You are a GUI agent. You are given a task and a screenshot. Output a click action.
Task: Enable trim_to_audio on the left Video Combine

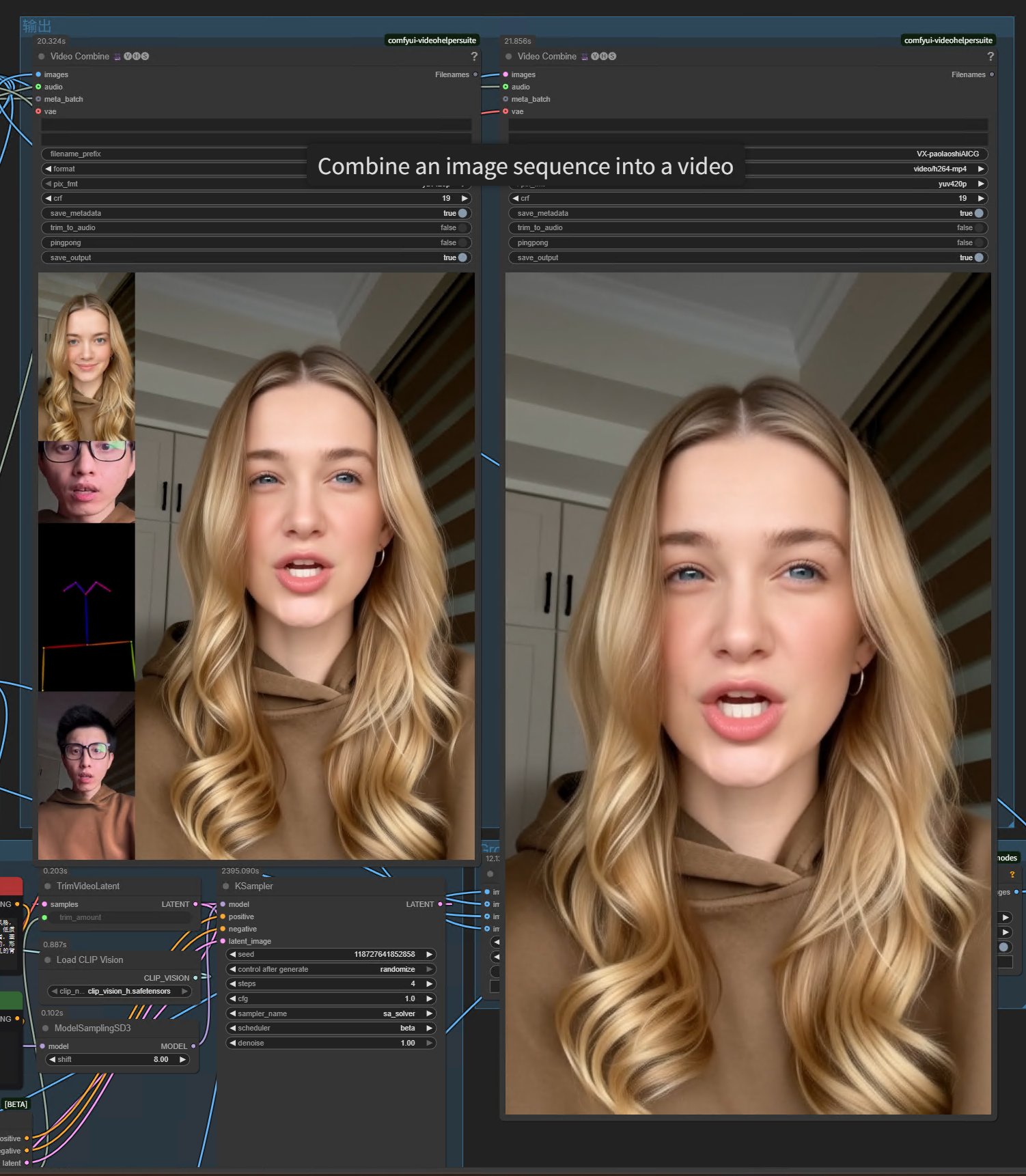tap(462, 228)
